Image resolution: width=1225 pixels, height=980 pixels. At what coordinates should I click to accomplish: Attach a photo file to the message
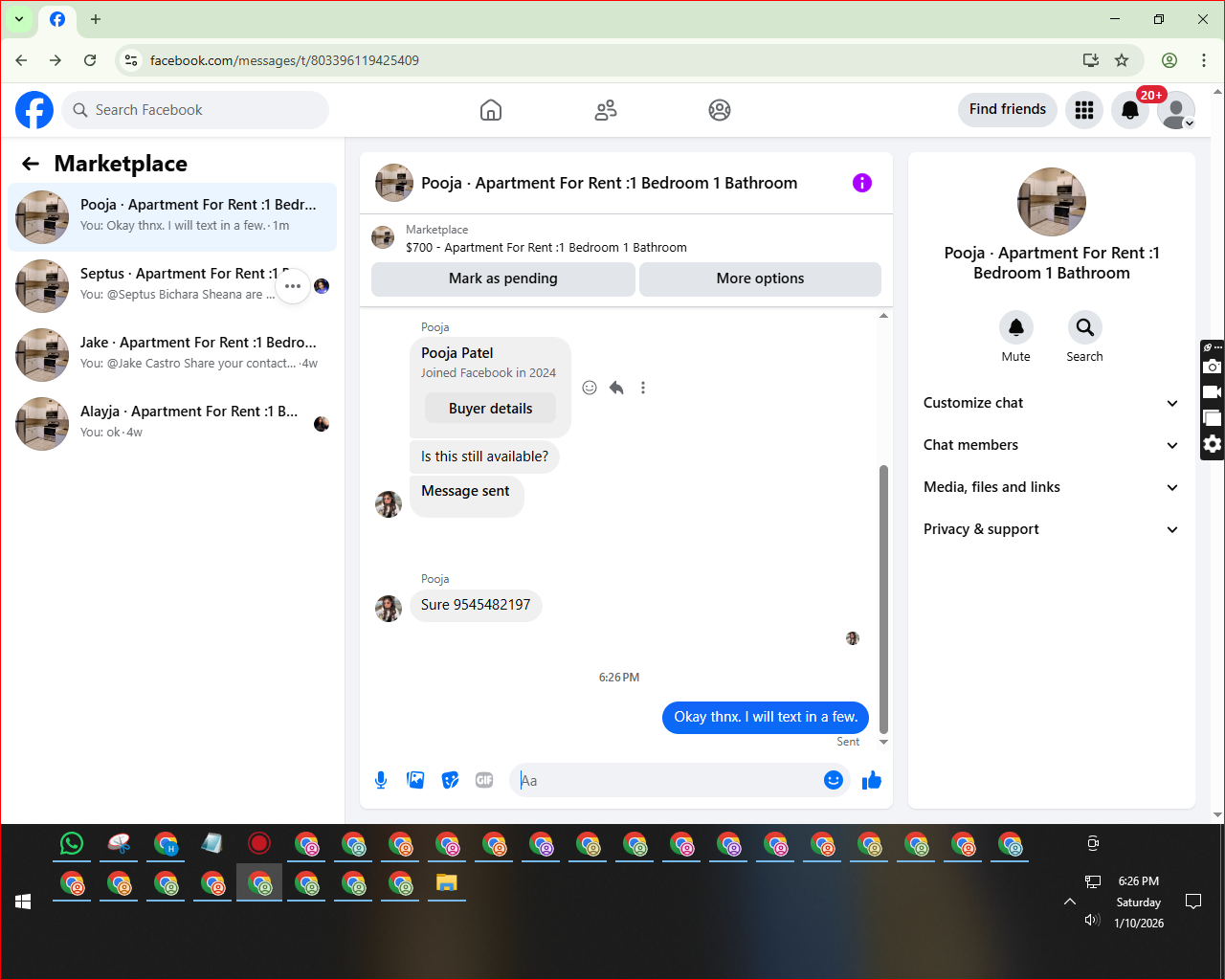pyautogui.click(x=415, y=780)
